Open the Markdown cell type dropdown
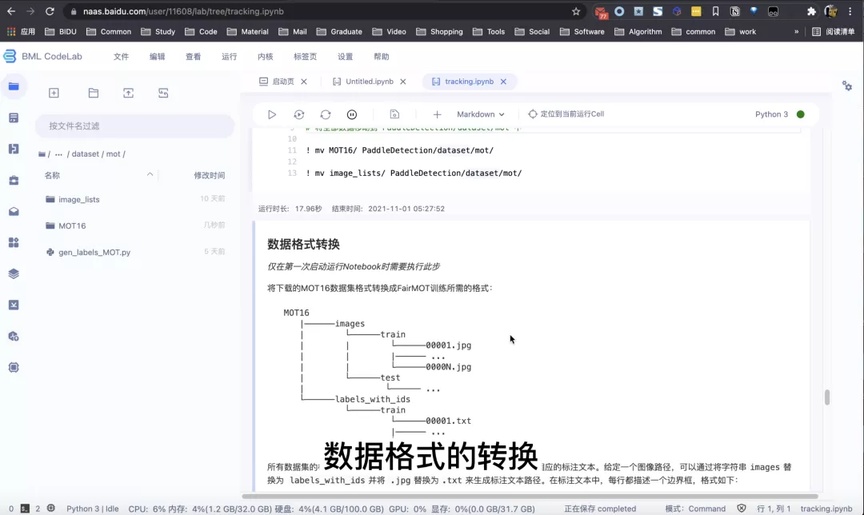864x515 pixels. [x=480, y=115]
